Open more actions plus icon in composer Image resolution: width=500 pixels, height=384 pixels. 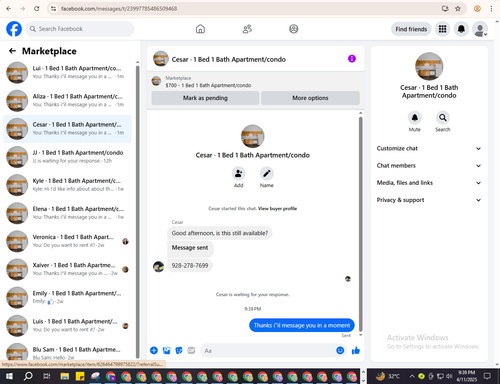pyautogui.click(x=154, y=350)
